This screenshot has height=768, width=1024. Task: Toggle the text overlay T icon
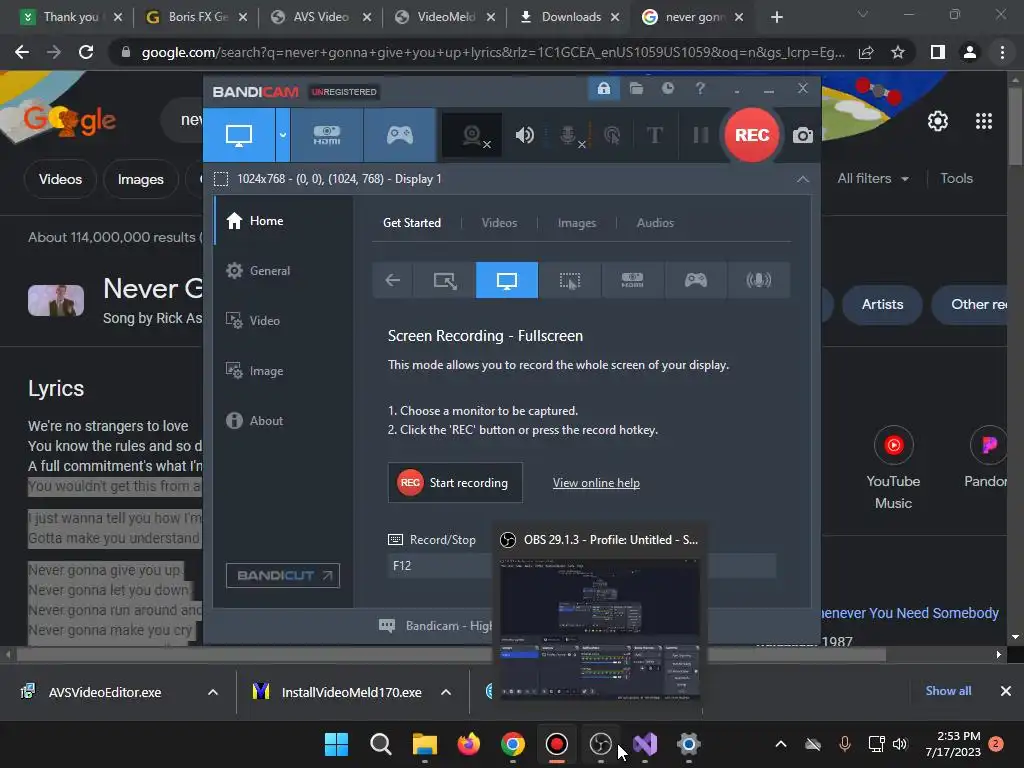pos(654,135)
